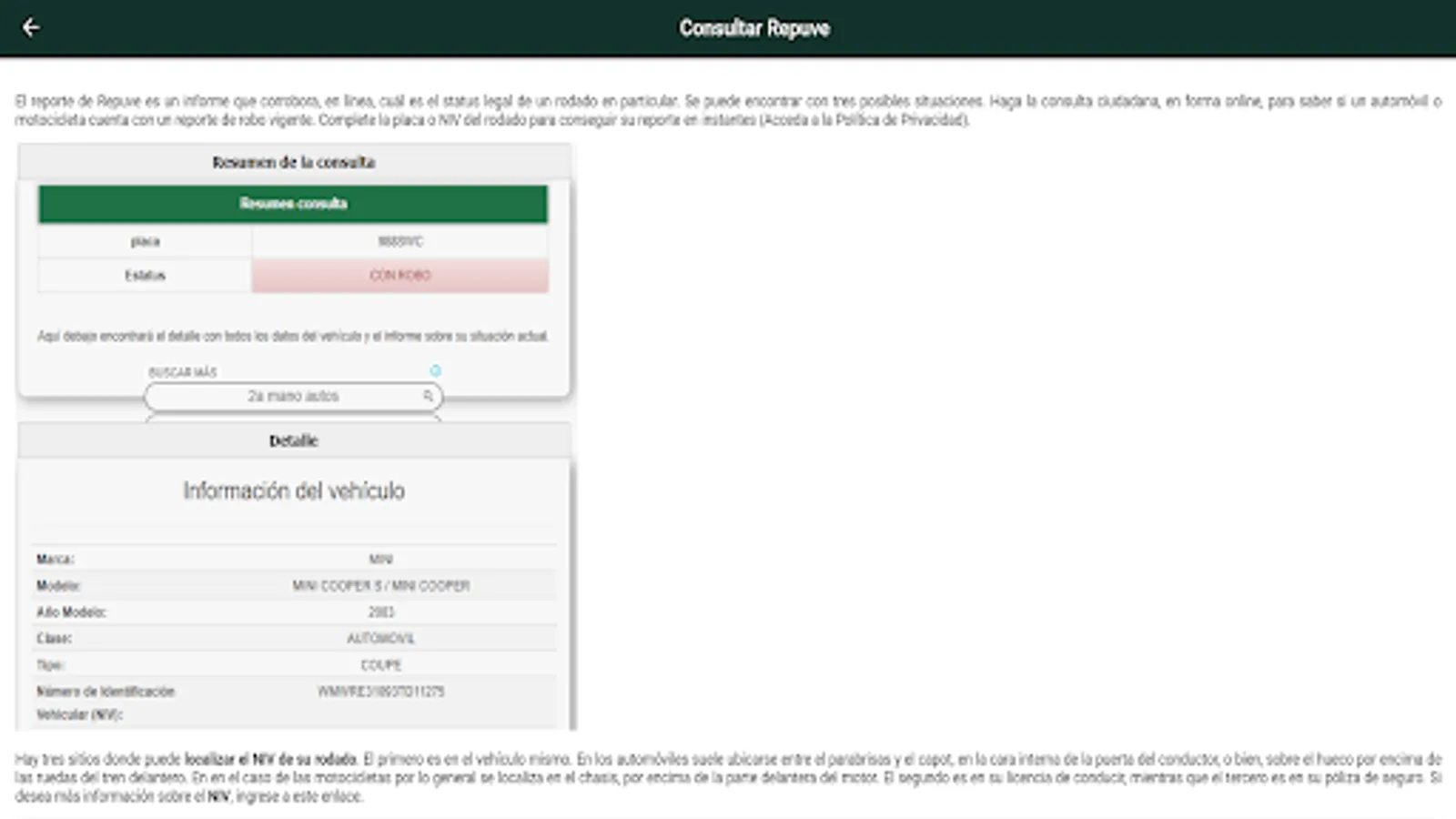Click the 'CON ROBO' status cell

pyautogui.click(x=400, y=275)
